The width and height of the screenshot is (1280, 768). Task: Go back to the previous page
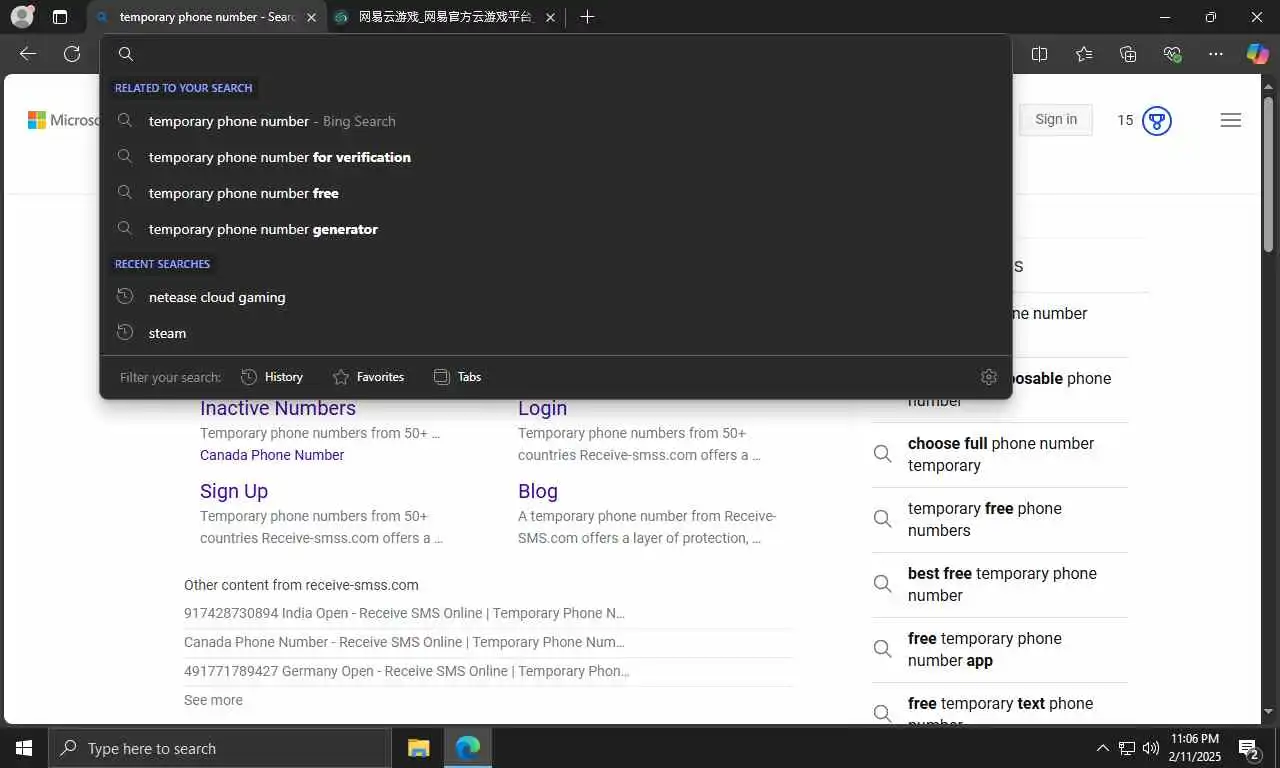point(28,54)
